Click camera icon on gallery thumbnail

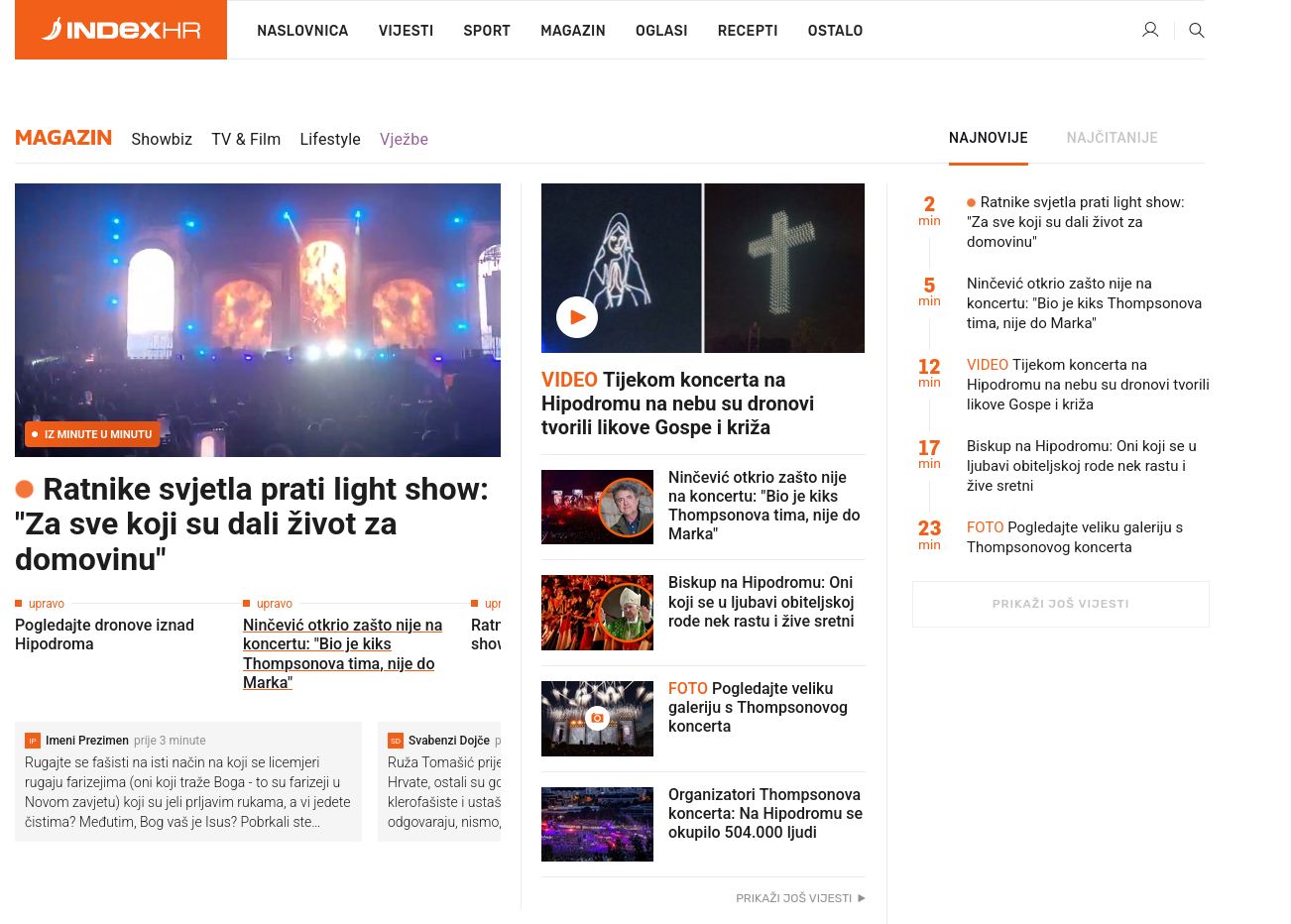[597, 718]
